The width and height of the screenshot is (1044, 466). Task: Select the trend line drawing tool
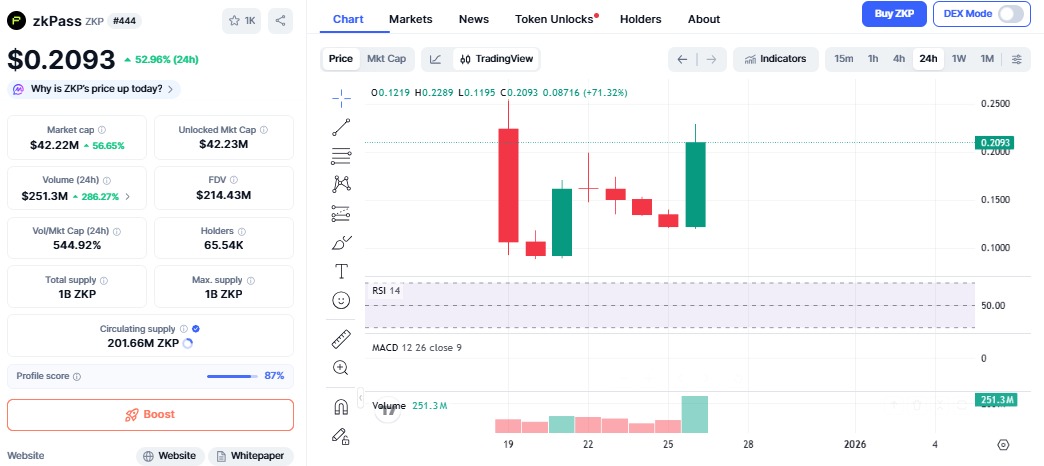point(341,127)
